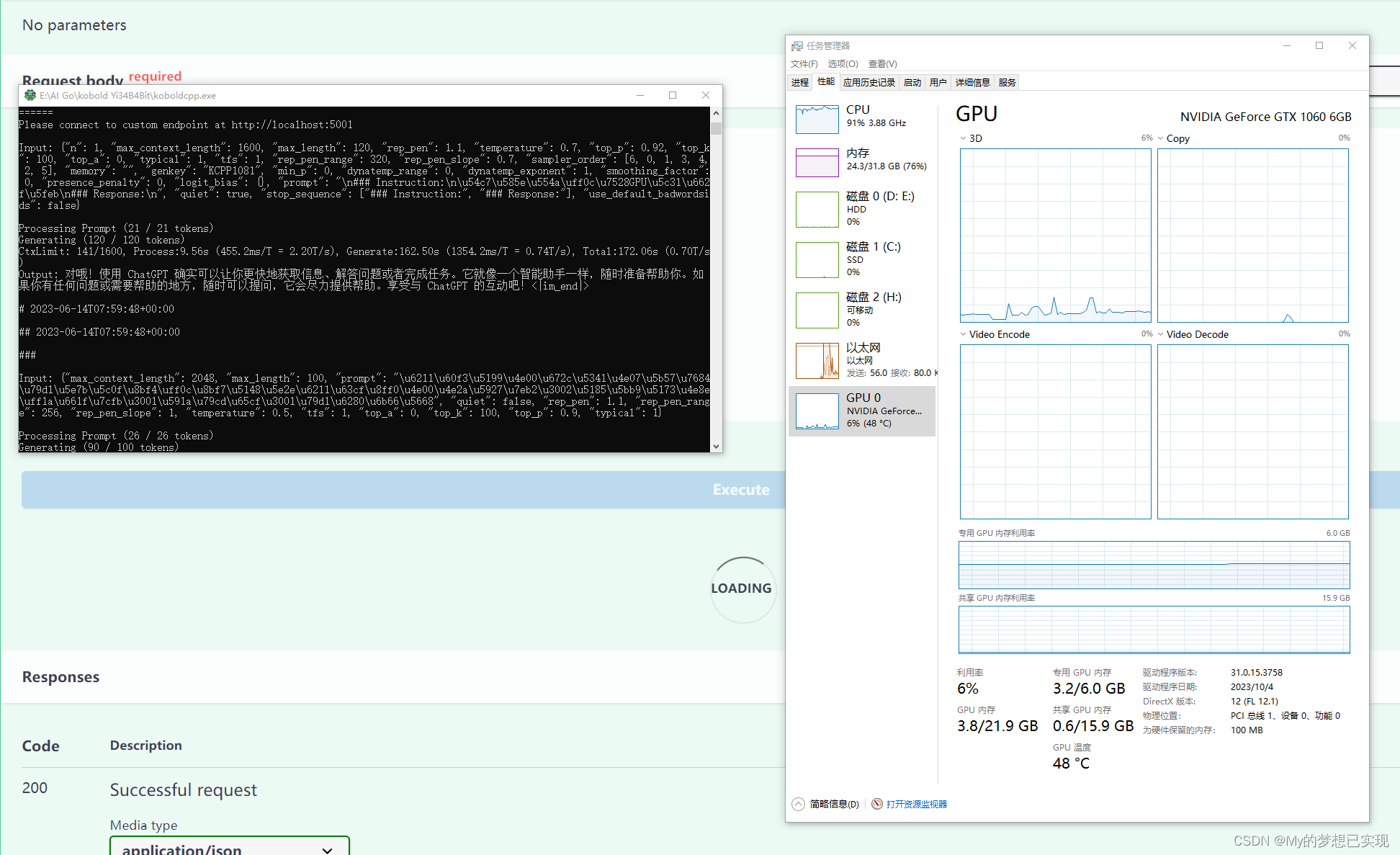Click the '3.8/21.9 GB' GPU memory value
The height and width of the screenshot is (855, 1400).
coord(997,726)
